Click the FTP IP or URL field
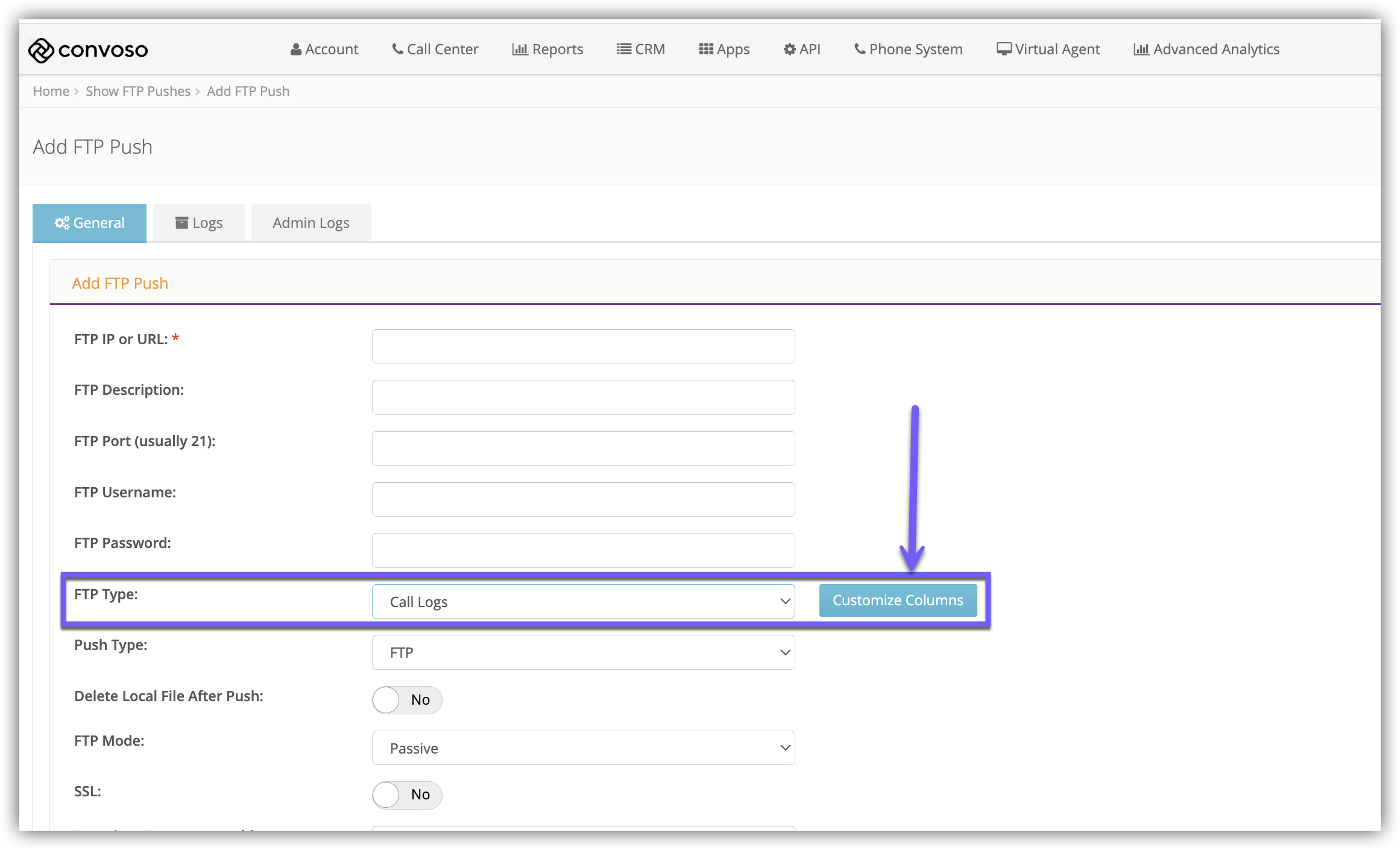Screen dimensions: 1400x850 pyautogui.click(x=583, y=346)
